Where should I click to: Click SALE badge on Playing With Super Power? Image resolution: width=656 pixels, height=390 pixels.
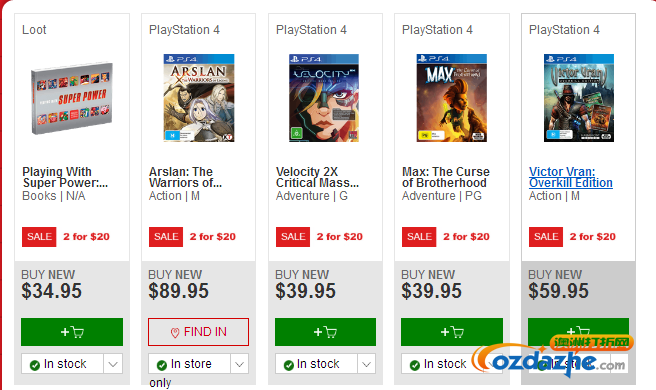39,237
